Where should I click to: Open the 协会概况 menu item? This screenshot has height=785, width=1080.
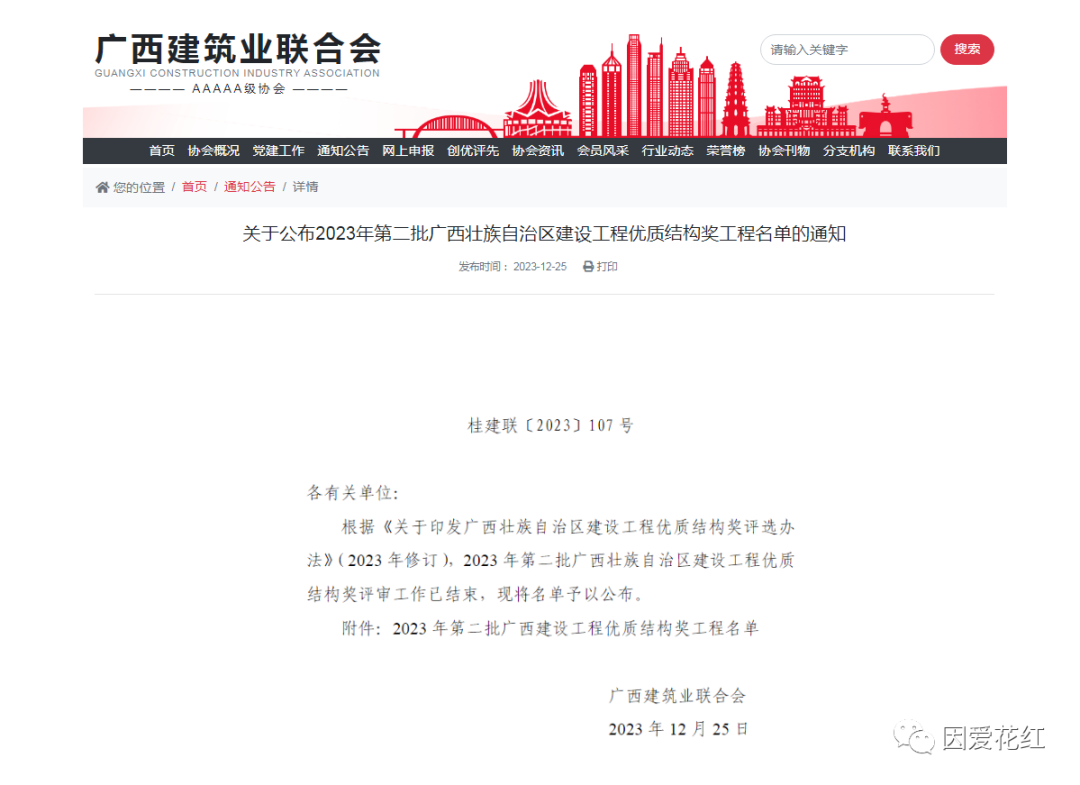click(x=213, y=151)
